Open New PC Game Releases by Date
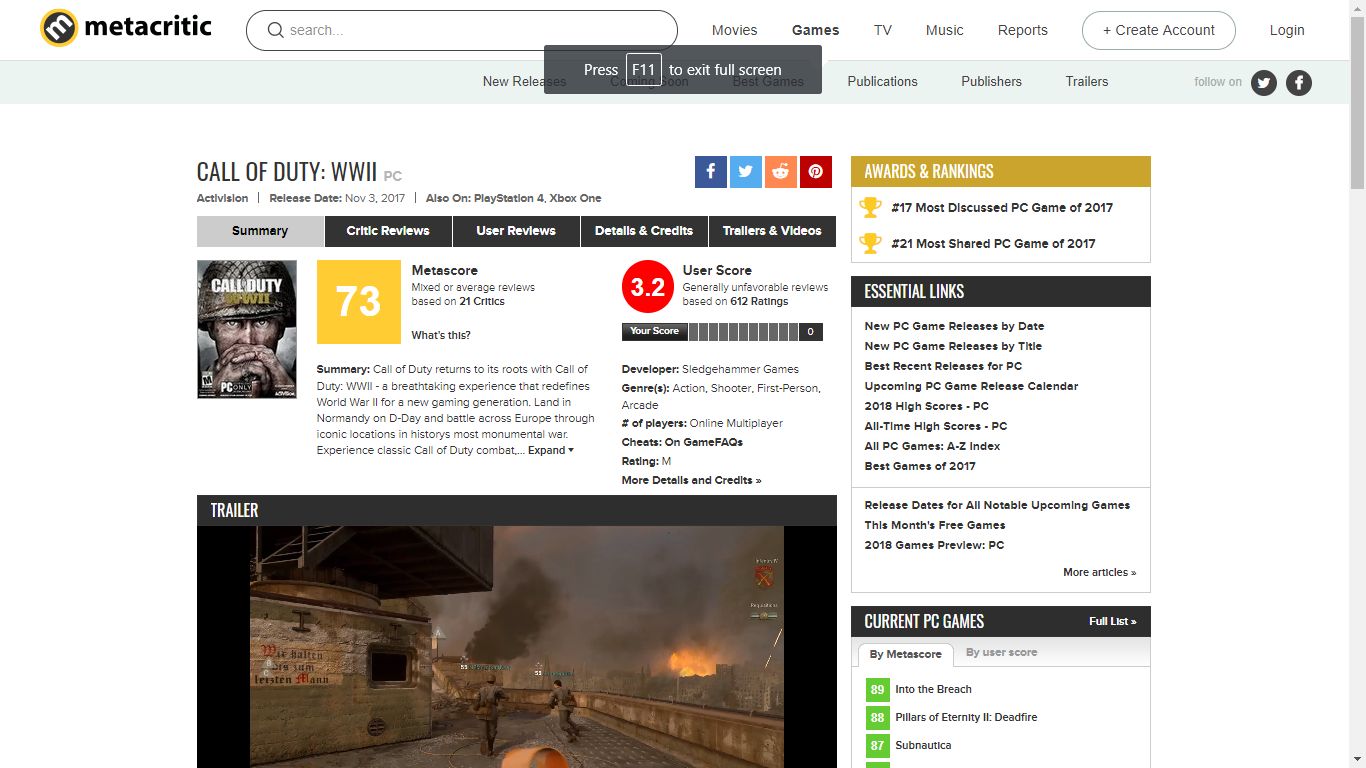This screenshot has height=768, width=1366. click(x=954, y=326)
